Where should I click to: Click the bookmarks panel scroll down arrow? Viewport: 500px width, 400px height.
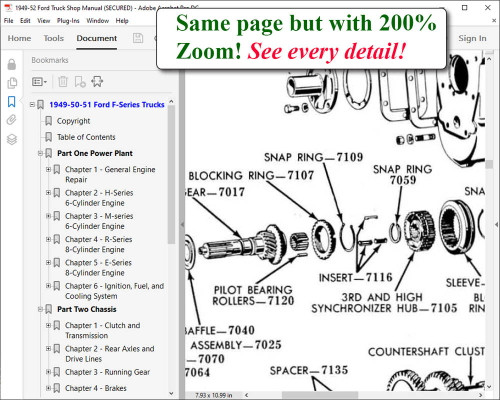(171, 393)
